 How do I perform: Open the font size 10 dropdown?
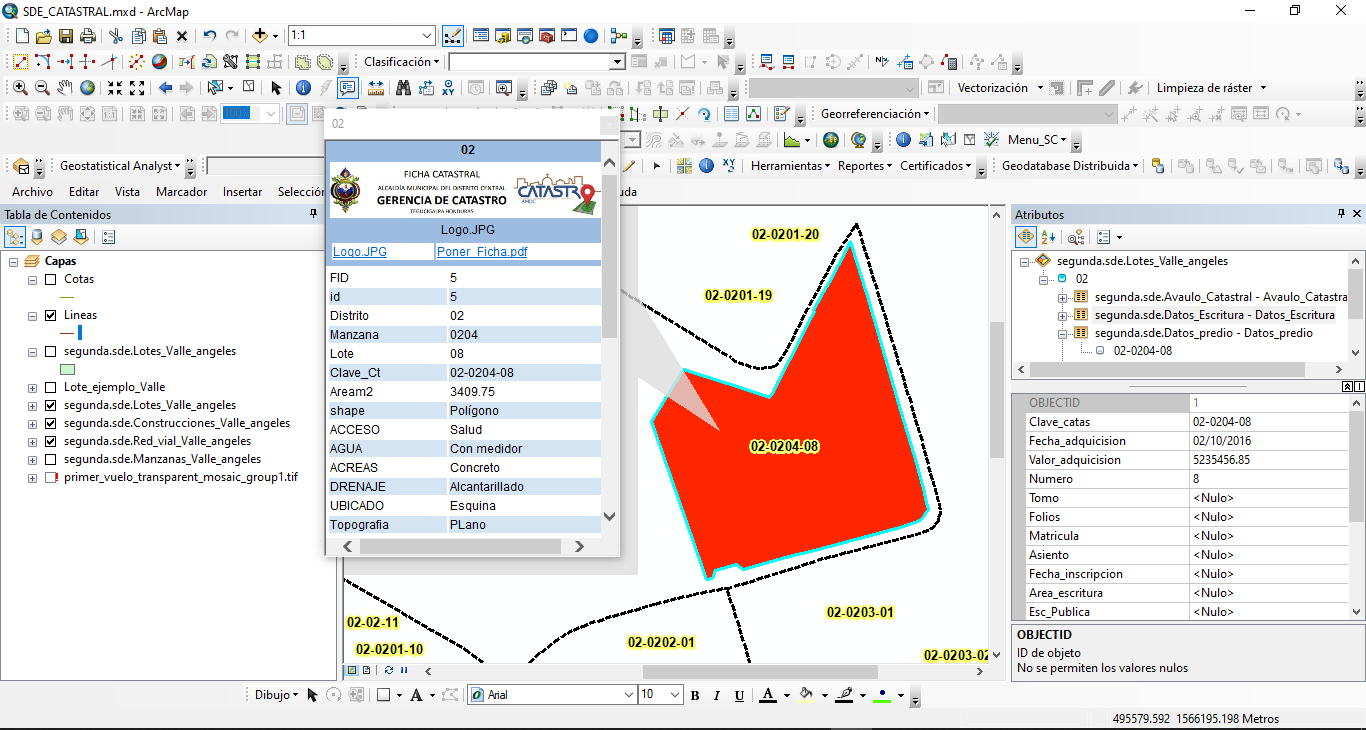click(675, 695)
